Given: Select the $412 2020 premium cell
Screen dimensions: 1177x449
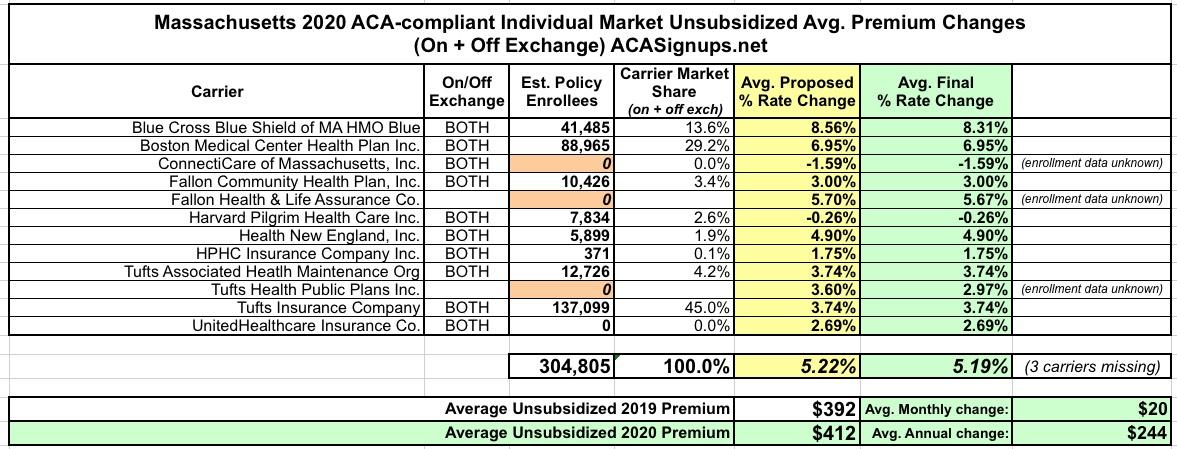Looking at the screenshot, I should (x=797, y=433).
